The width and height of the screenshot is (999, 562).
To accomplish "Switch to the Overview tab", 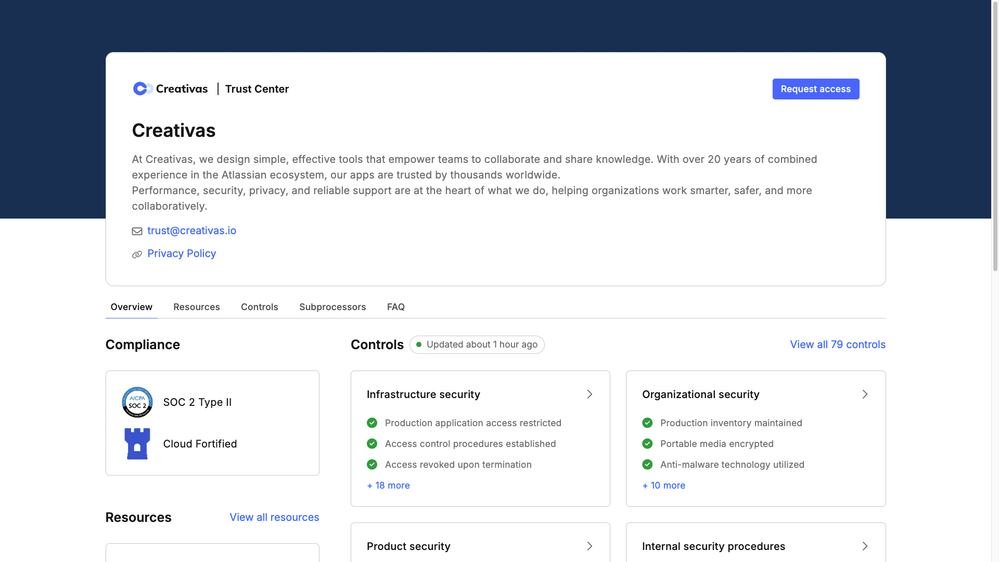I will click(x=131, y=307).
